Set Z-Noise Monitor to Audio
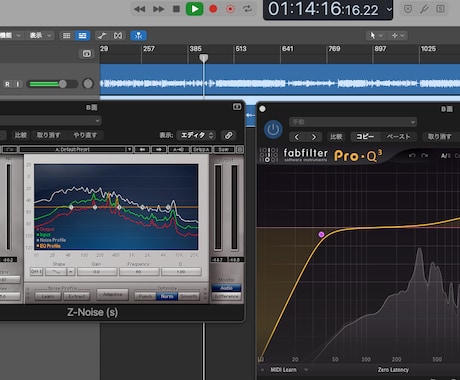Viewport: 460px width, 380px height. (x=227, y=288)
